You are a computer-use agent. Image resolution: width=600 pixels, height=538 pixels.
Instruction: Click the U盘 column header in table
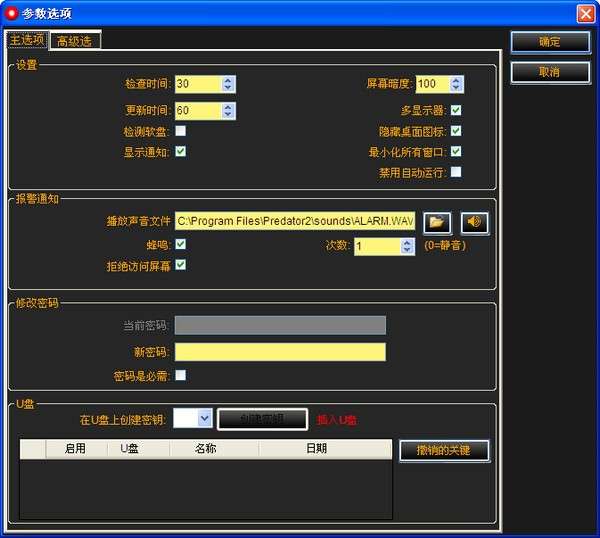(139, 449)
